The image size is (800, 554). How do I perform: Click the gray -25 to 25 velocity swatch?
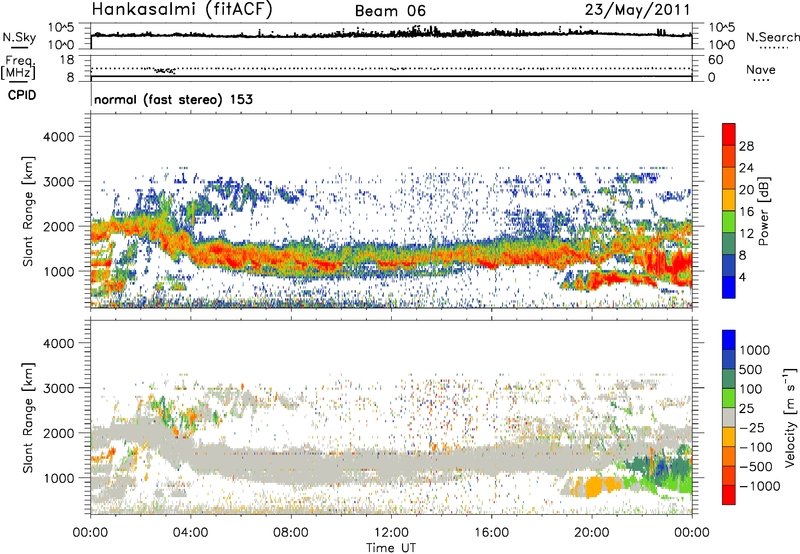pyautogui.click(x=729, y=417)
